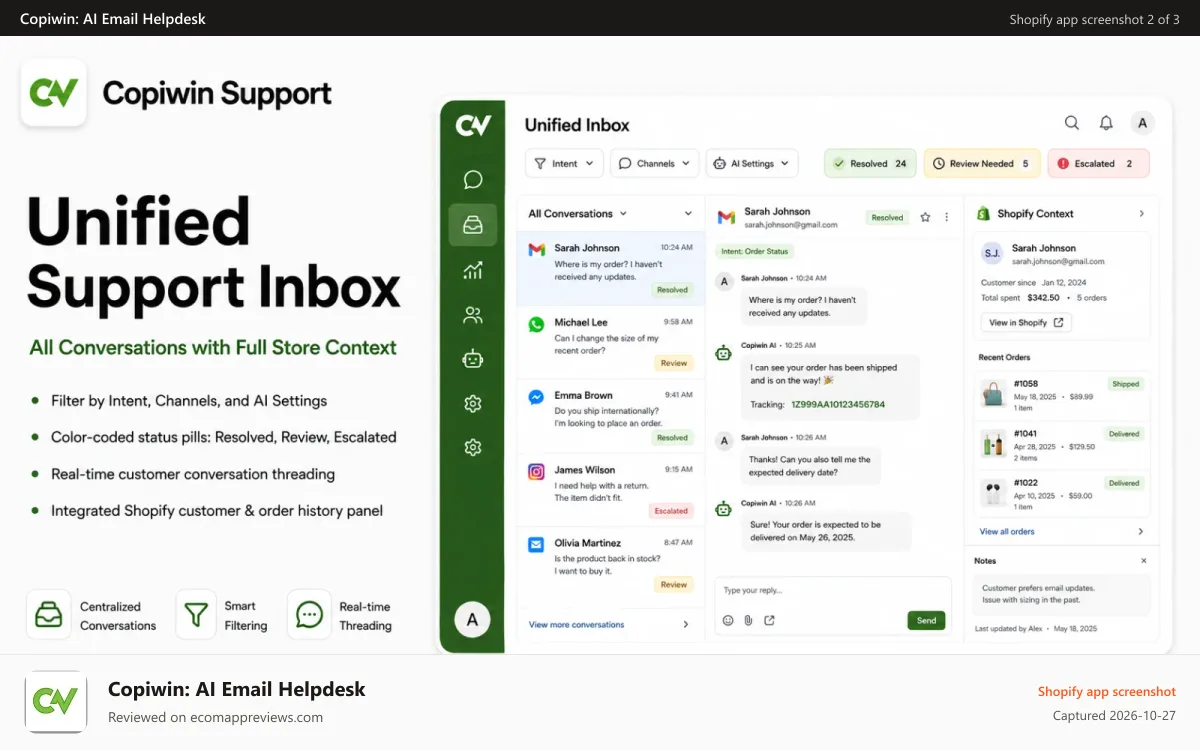Click the gear icon directly below the sidebar bot icon

click(473, 403)
